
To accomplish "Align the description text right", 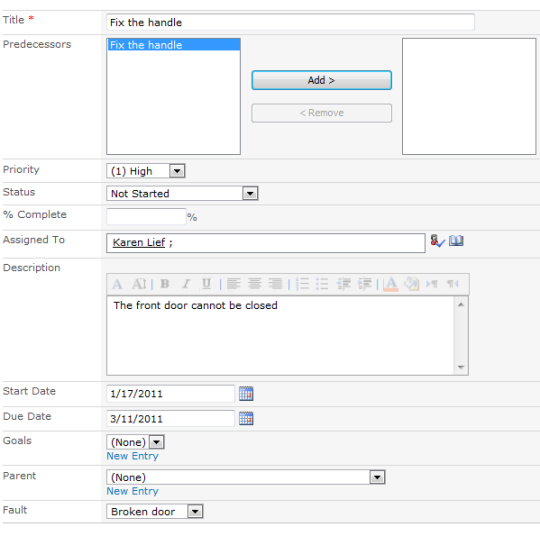I will [x=275, y=284].
